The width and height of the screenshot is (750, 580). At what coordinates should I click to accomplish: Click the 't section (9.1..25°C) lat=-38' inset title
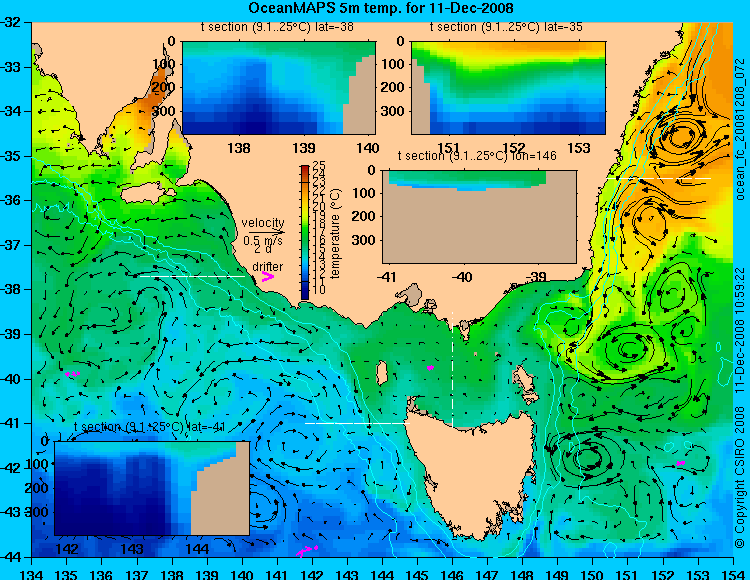[277, 27]
